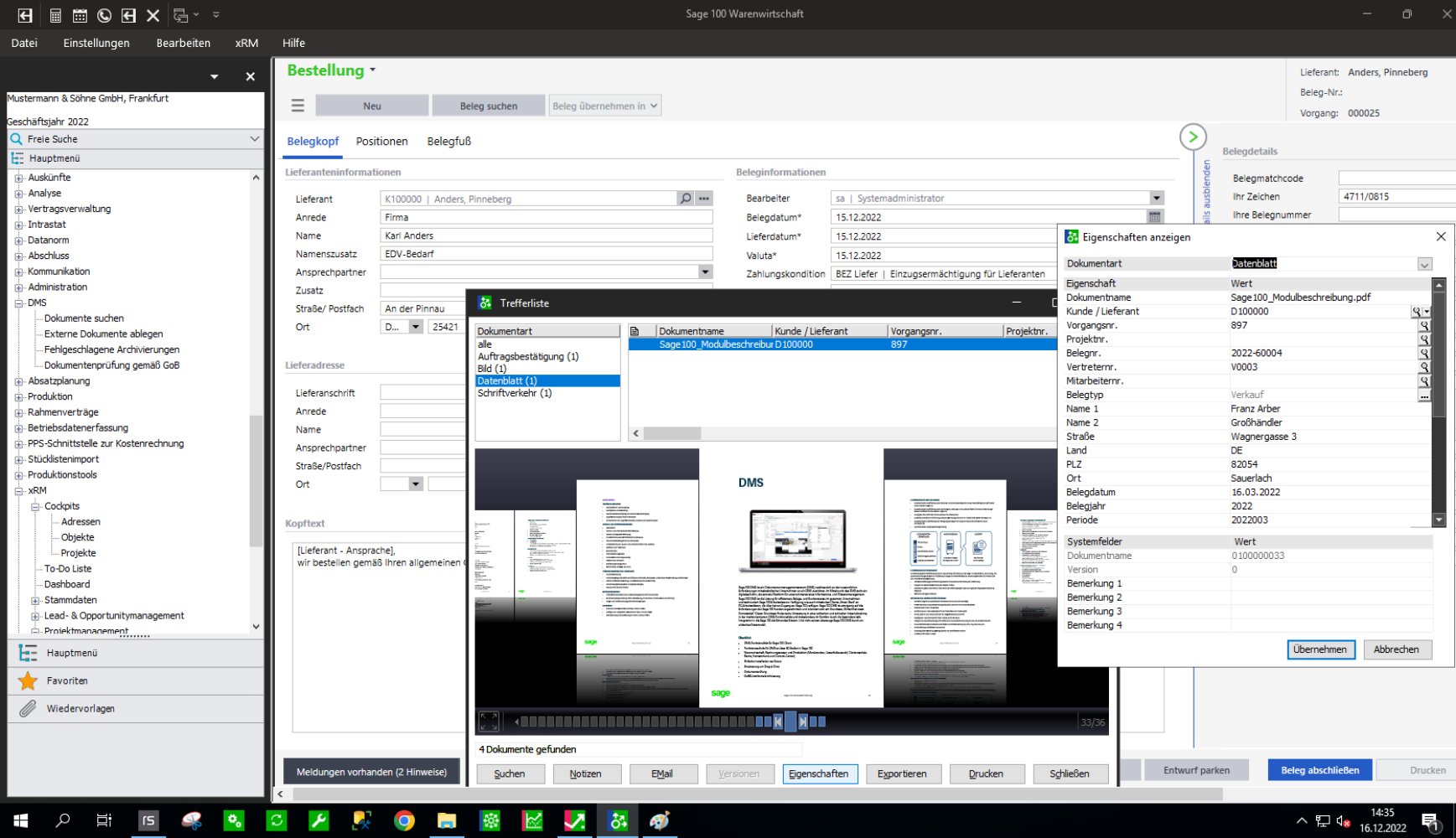Screen dimensions: 1456x838
Task: Open the Favoriten star panel
Action: (x=67, y=680)
